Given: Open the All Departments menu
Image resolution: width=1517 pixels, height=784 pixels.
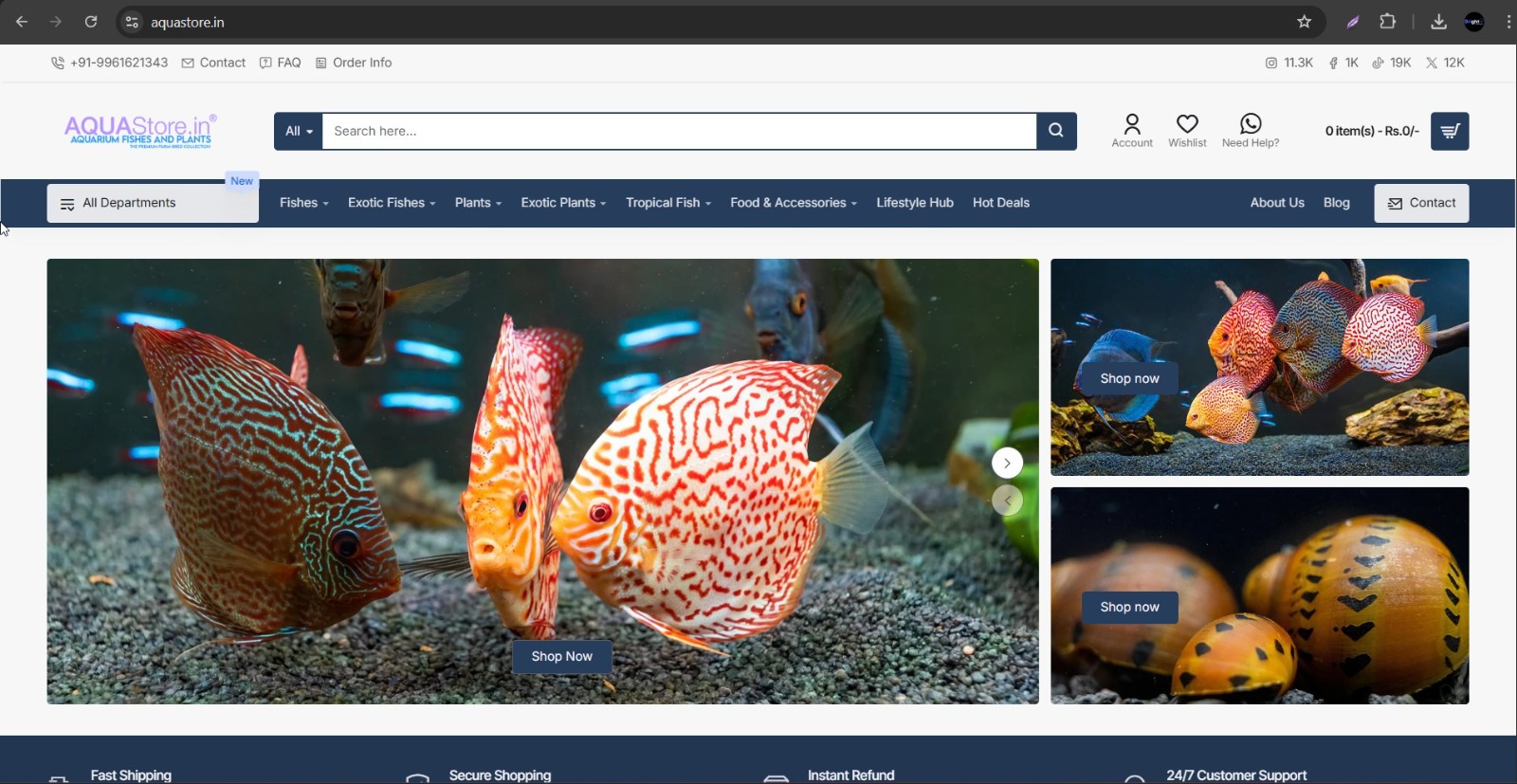Looking at the screenshot, I should tap(152, 203).
